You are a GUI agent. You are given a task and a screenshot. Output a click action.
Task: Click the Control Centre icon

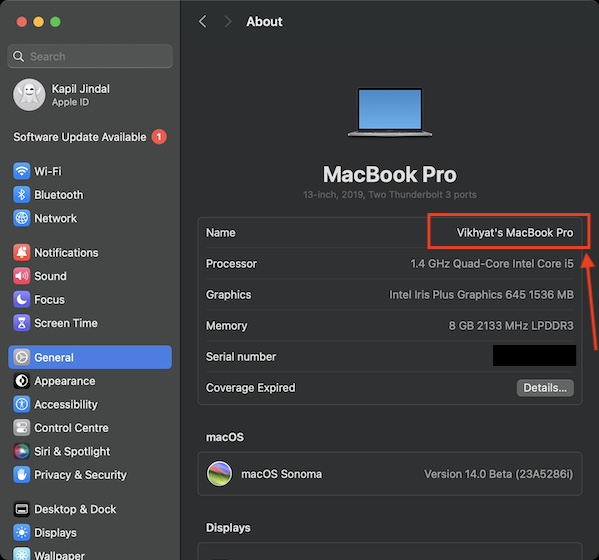21,428
